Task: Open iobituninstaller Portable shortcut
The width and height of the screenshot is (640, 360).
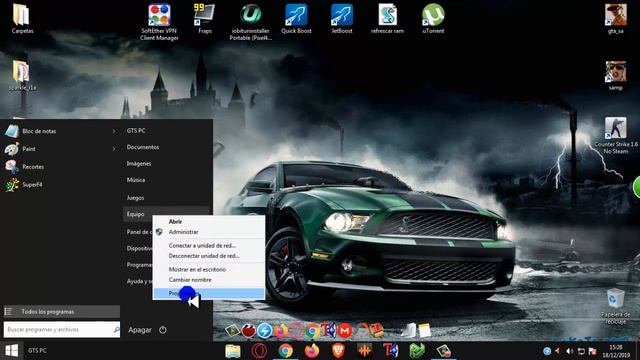Action: (x=251, y=22)
